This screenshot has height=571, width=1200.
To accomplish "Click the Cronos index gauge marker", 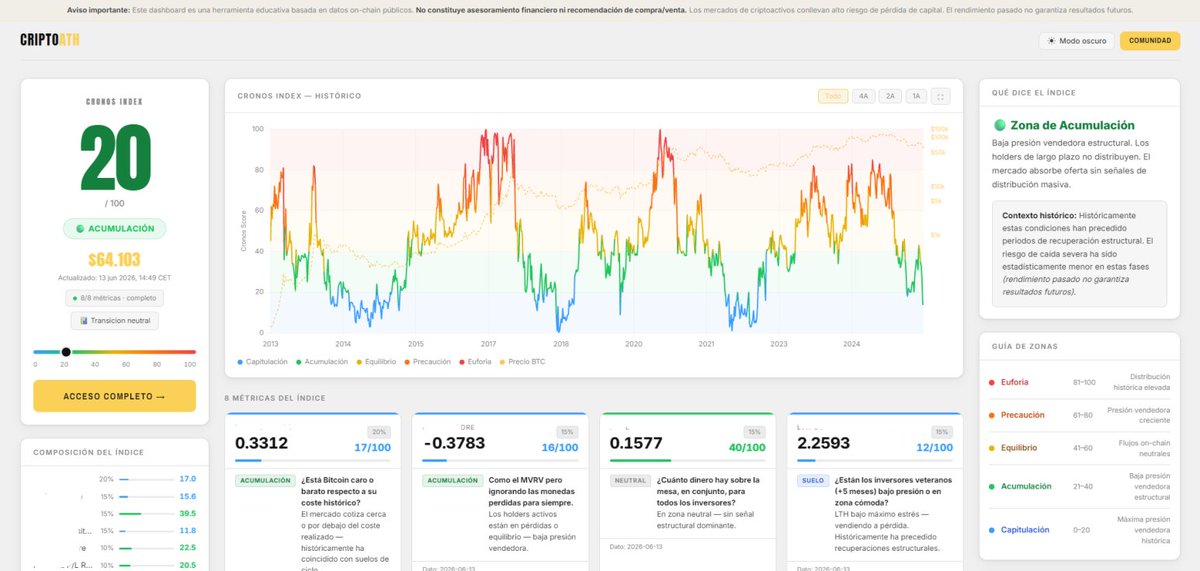I will 66,352.
